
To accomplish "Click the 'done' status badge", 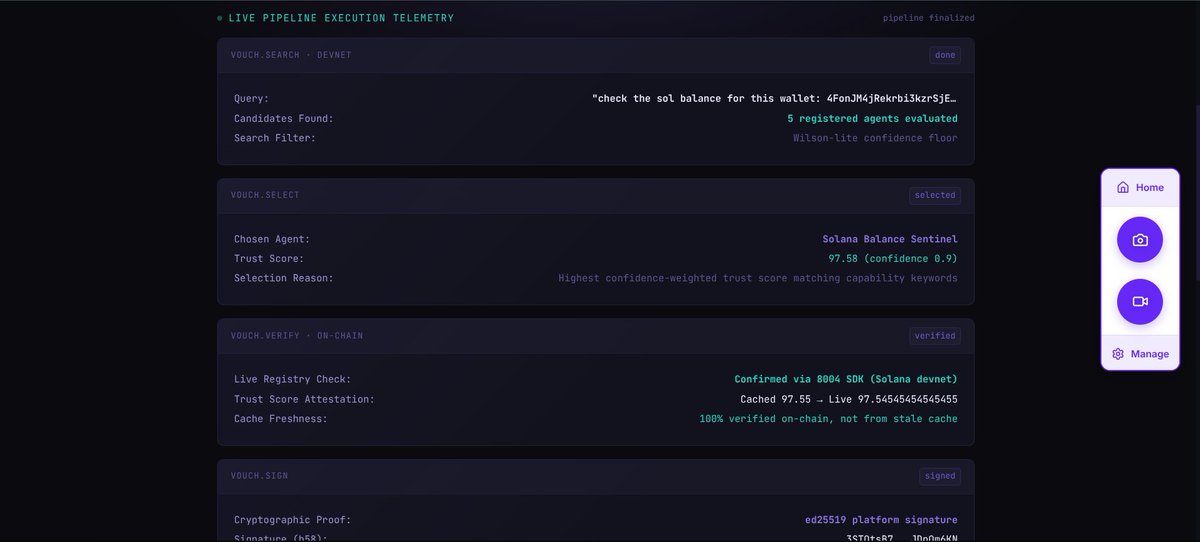I will pos(945,55).
